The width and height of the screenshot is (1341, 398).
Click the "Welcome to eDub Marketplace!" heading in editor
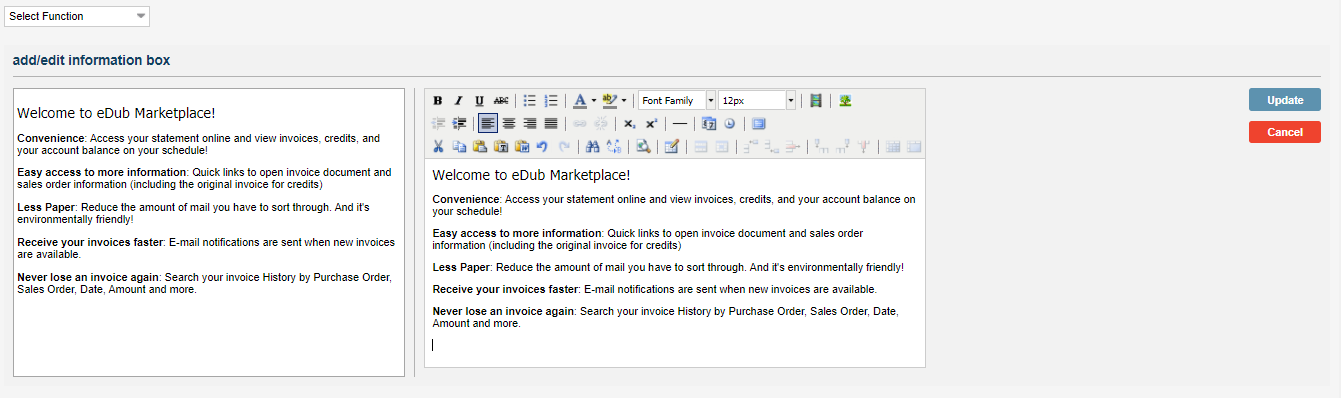point(531,175)
